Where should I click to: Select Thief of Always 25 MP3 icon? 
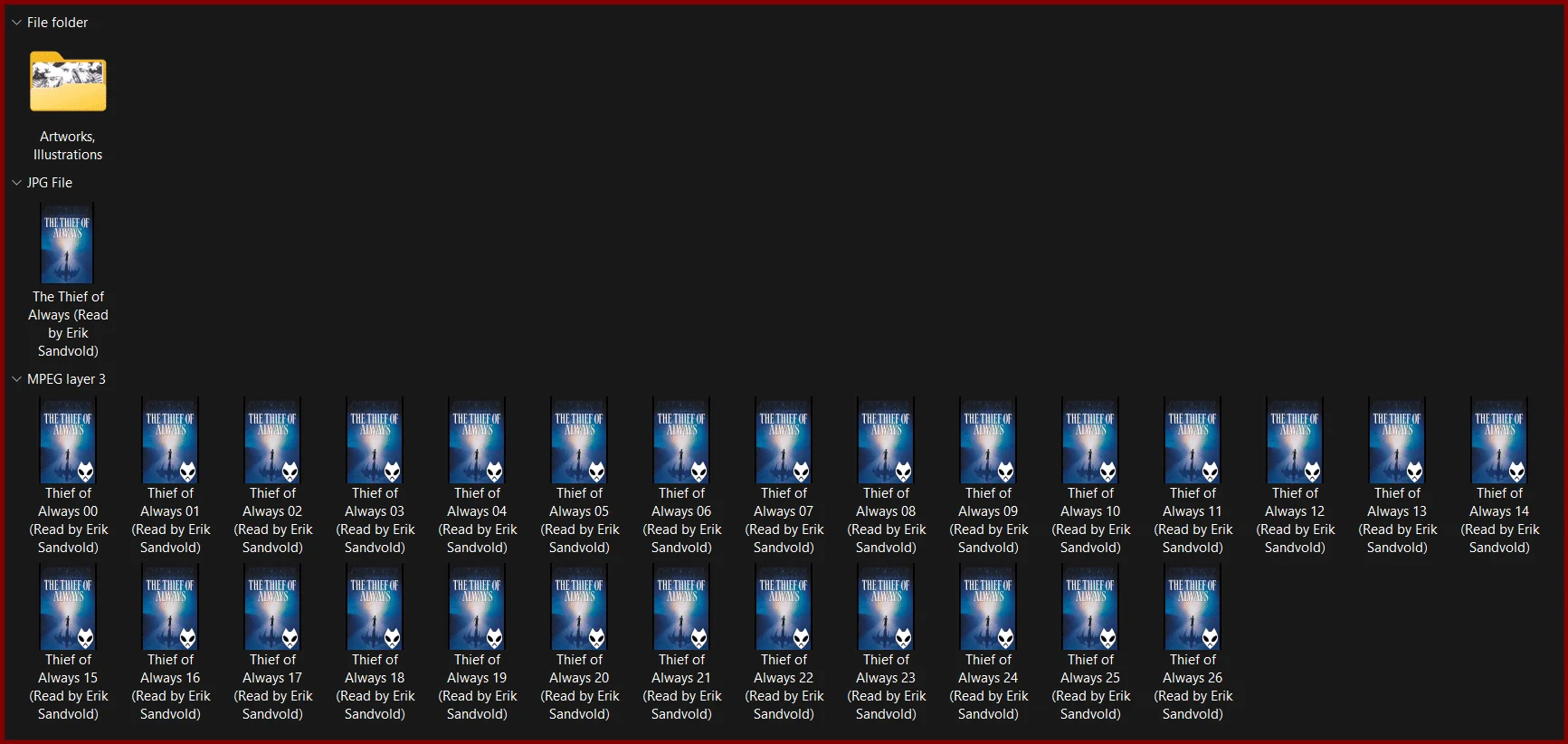1090,607
